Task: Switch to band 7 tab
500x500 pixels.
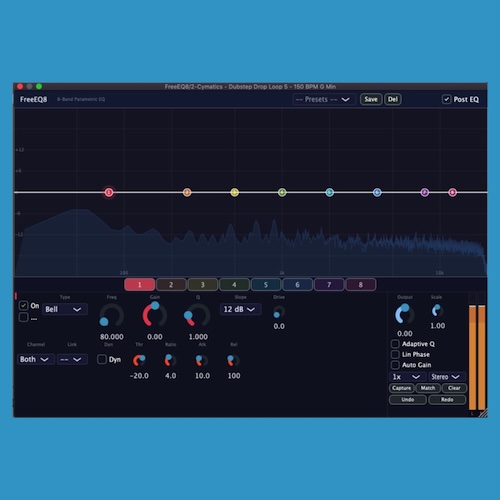Action: [x=329, y=285]
